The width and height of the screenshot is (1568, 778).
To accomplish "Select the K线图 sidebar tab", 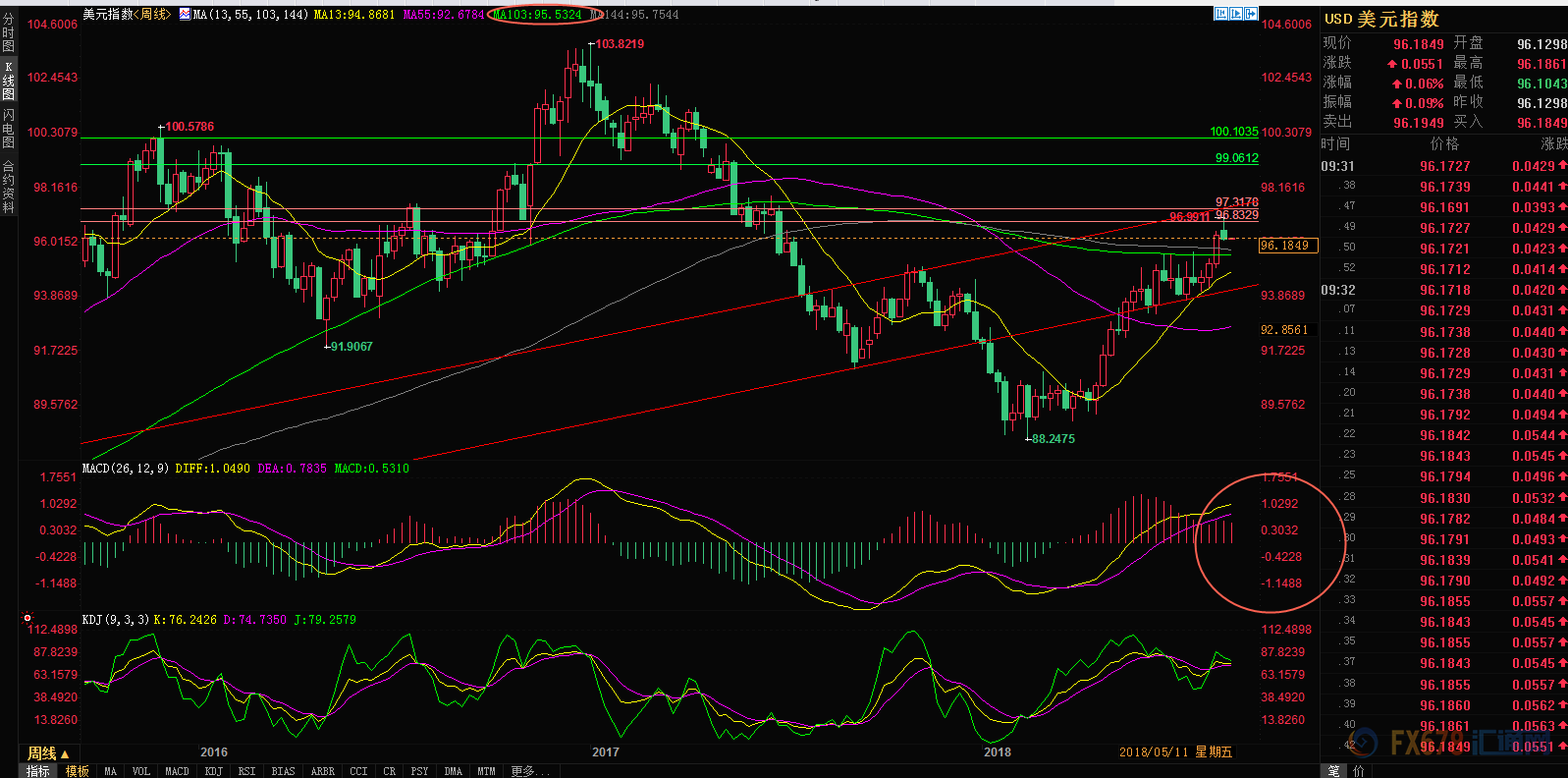I will point(9,81).
